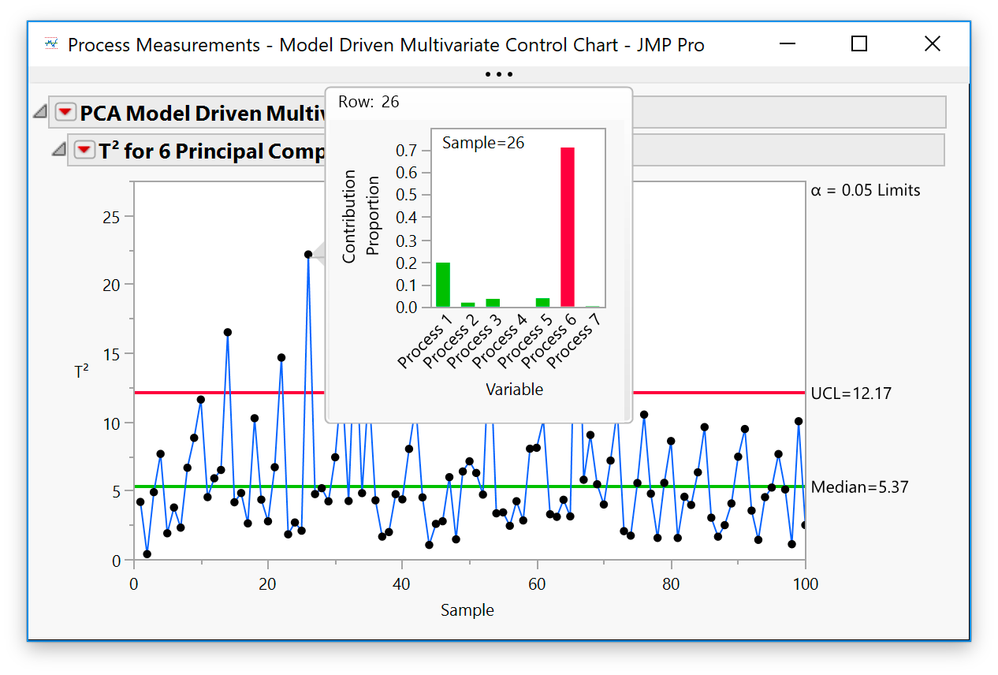Screen dimensions: 998x675
Task: Click the point above UCL near sample 14
Action: (227, 332)
